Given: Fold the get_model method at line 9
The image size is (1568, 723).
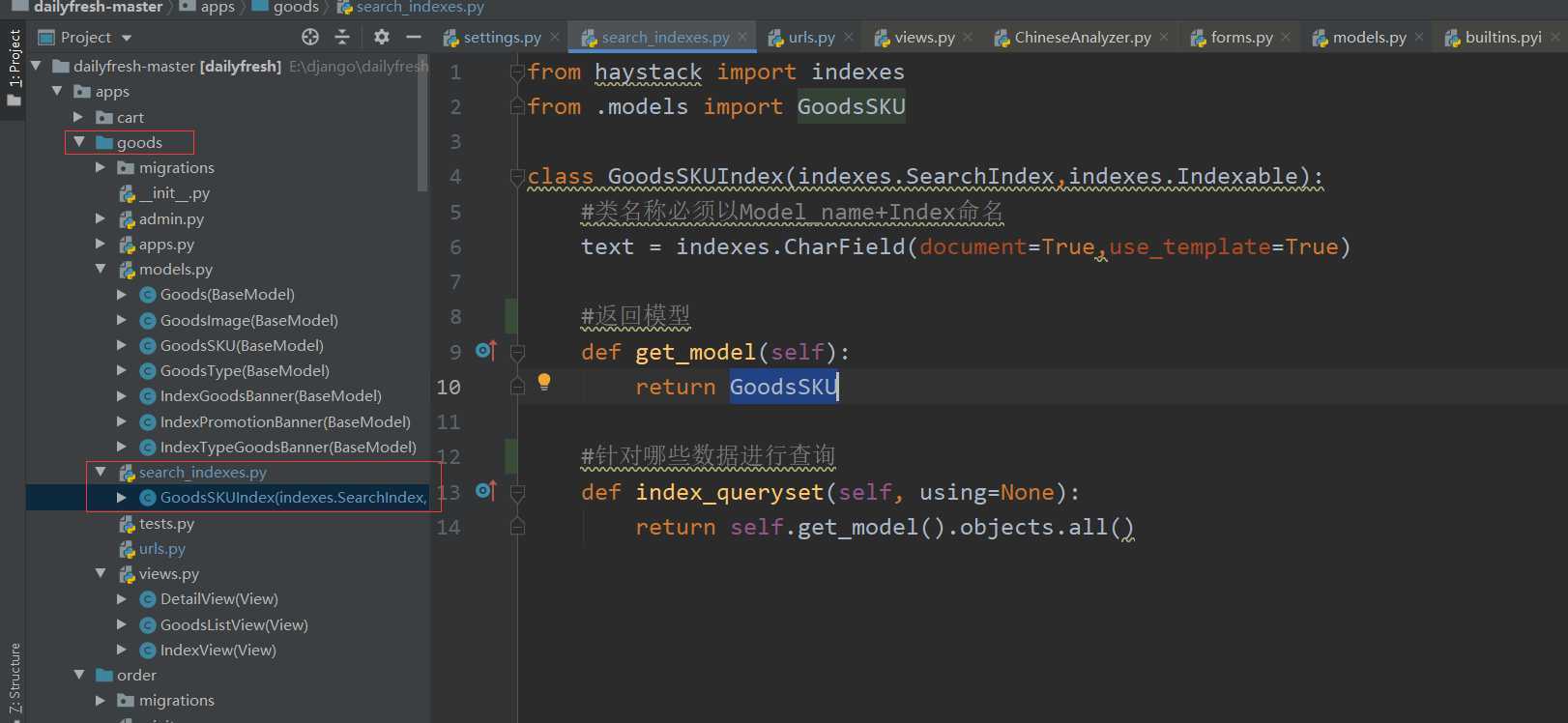Looking at the screenshot, I should click(x=517, y=352).
